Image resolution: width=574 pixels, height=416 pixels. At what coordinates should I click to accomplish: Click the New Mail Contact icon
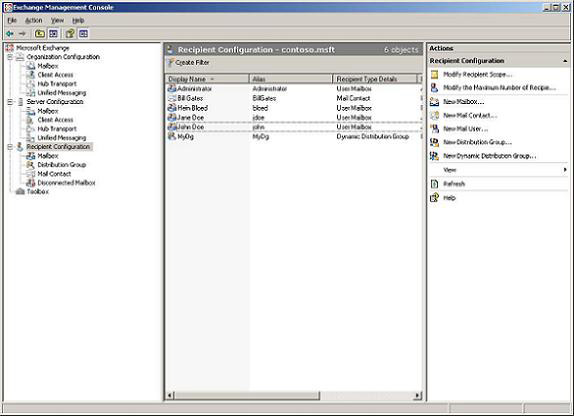point(435,115)
